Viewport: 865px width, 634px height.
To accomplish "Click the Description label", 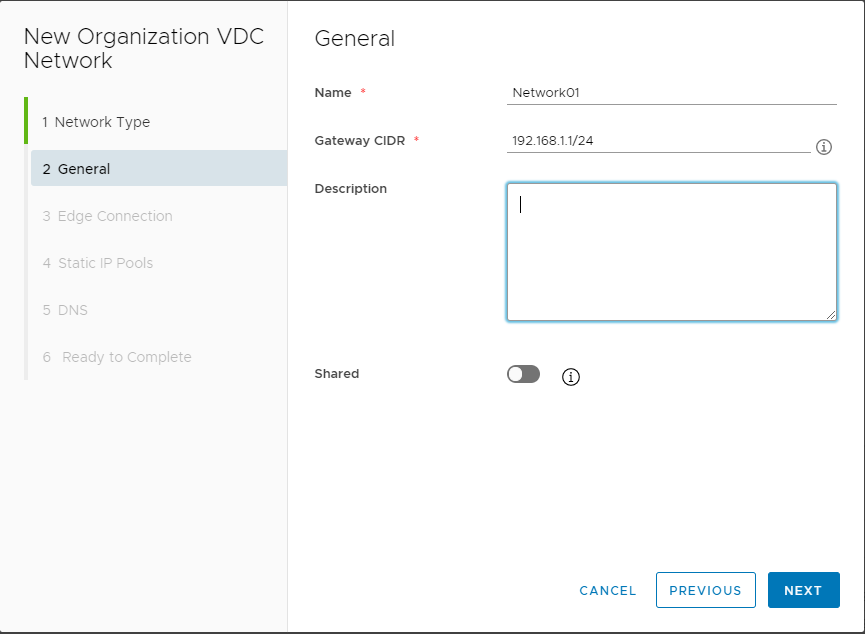I will [350, 189].
